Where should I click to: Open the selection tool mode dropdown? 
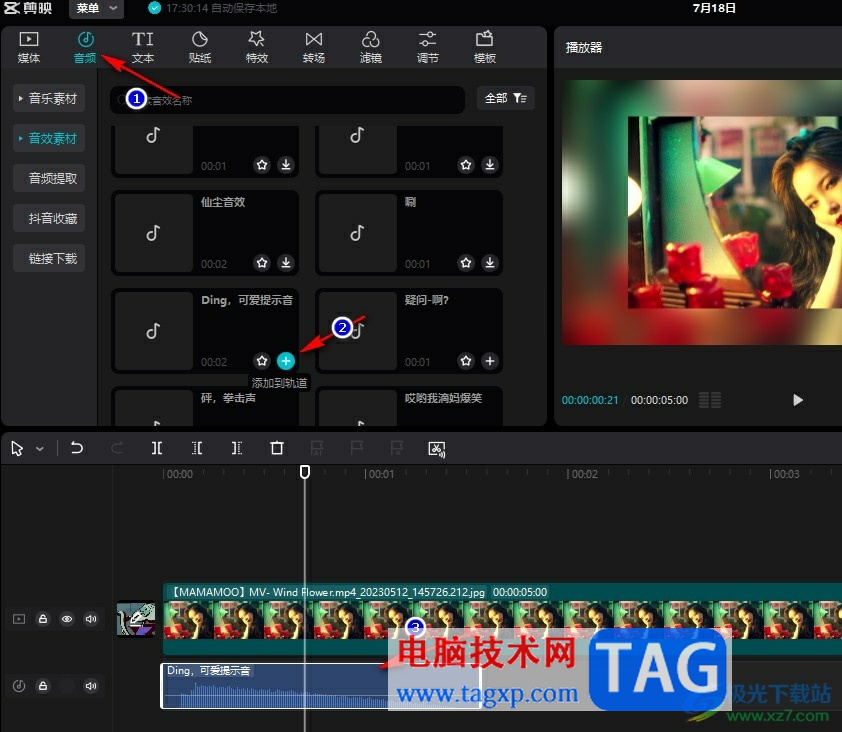40,449
